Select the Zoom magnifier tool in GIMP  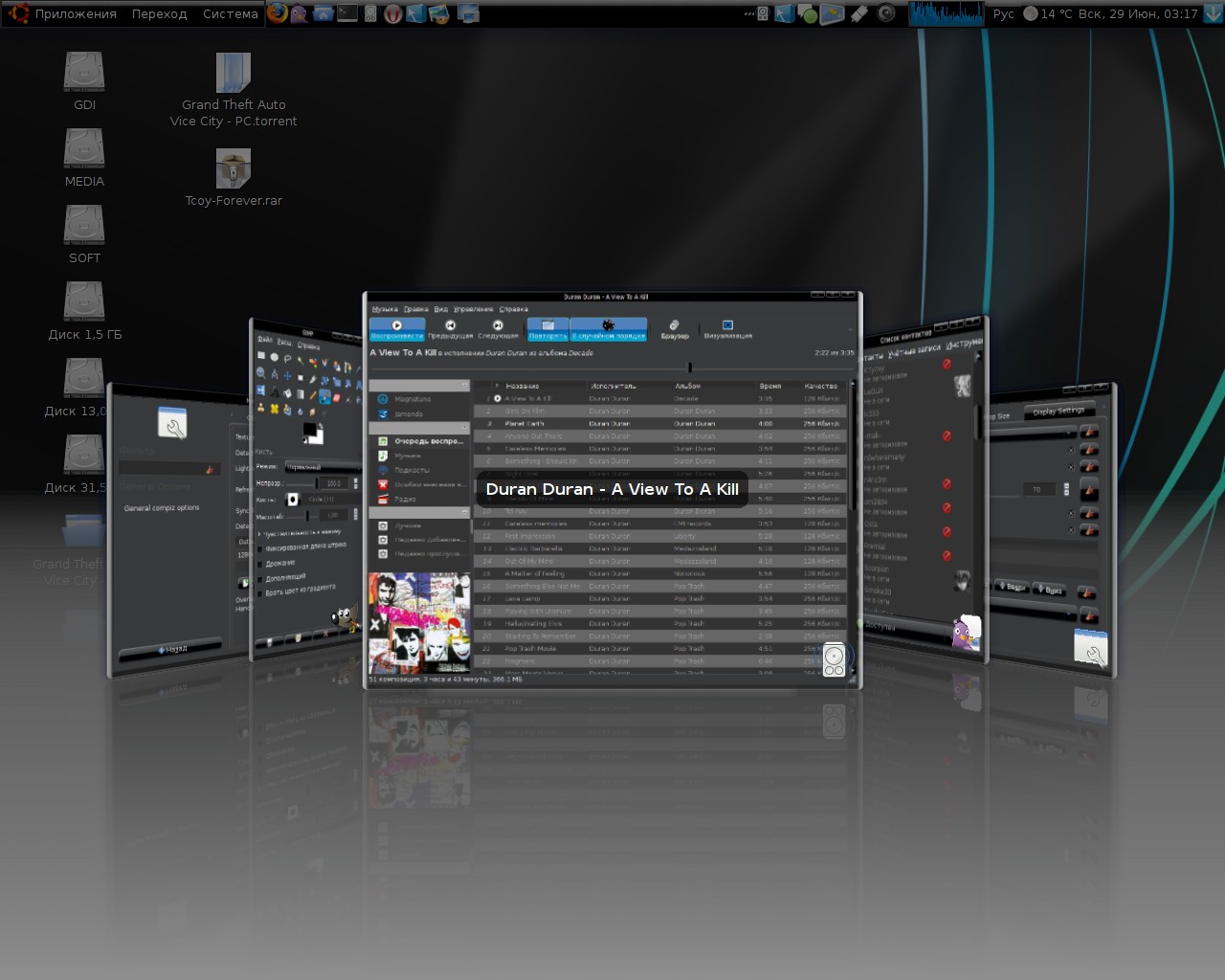(260, 372)
